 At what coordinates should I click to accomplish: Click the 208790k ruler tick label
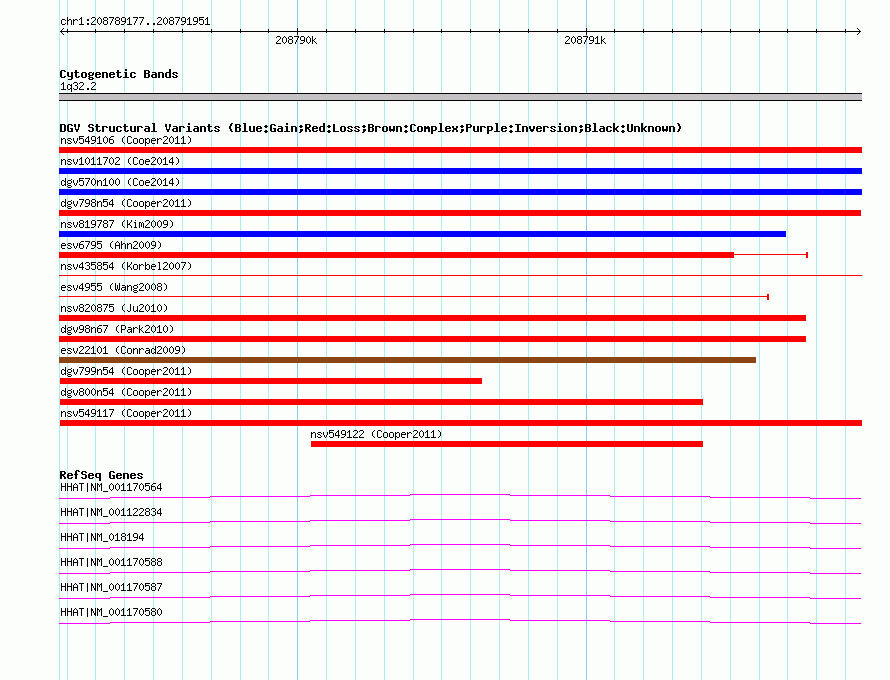tap(296, 40)
